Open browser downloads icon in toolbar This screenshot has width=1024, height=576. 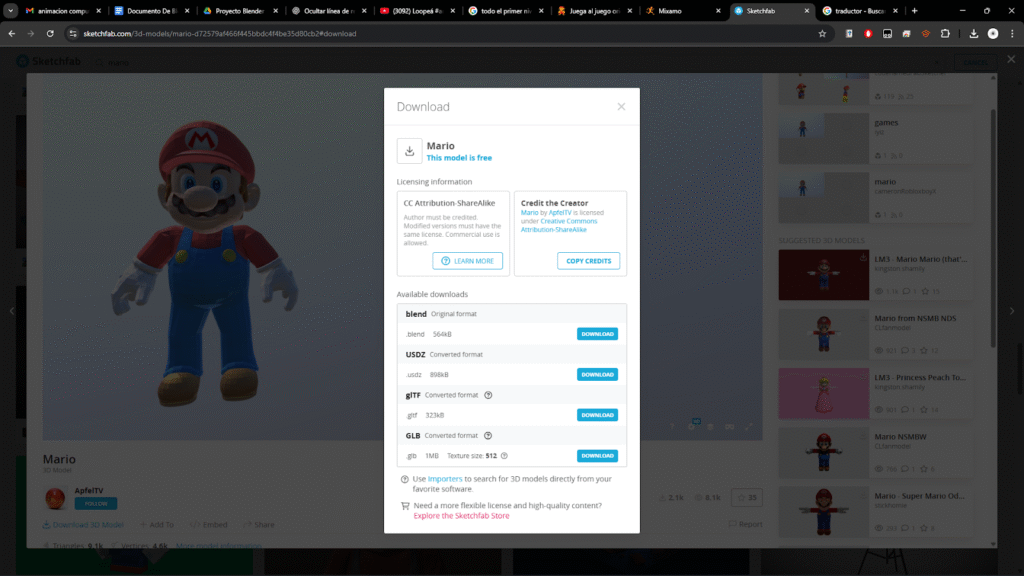[973, 33]
